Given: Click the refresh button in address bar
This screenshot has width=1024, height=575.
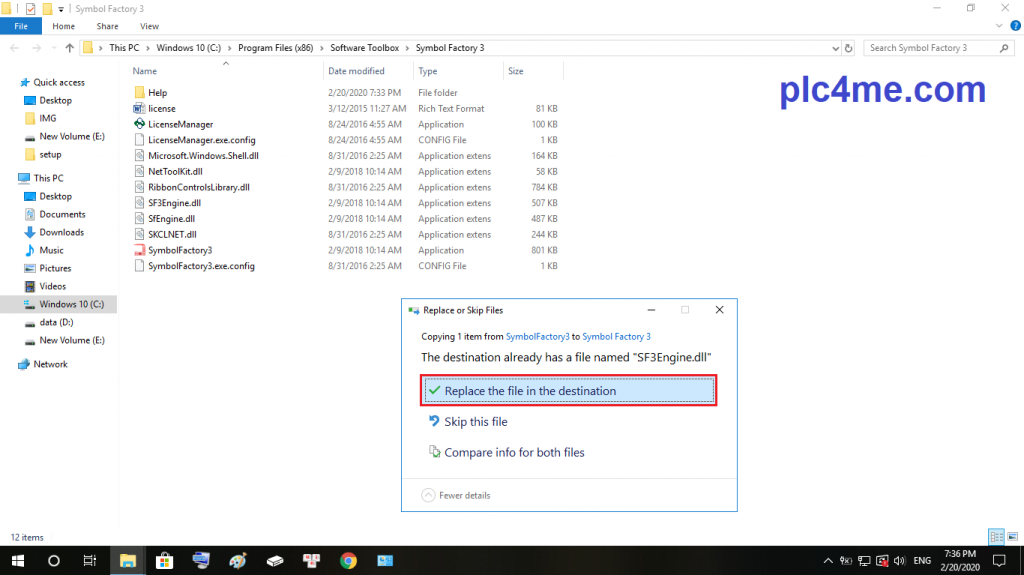Looking at the screenshot, I should (849, 47).
